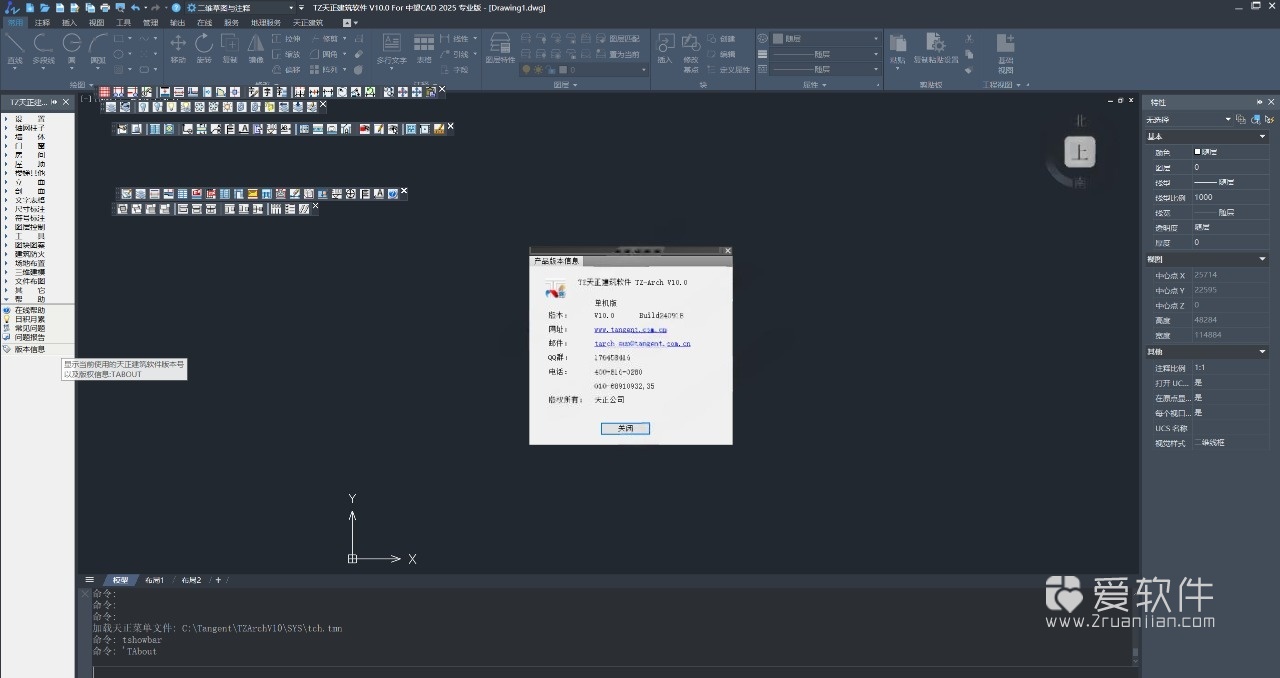Click 常见问题 in the Tangent sidebar
The width and height of the screenshot is (1280, 678).
[x=29, y=328]
